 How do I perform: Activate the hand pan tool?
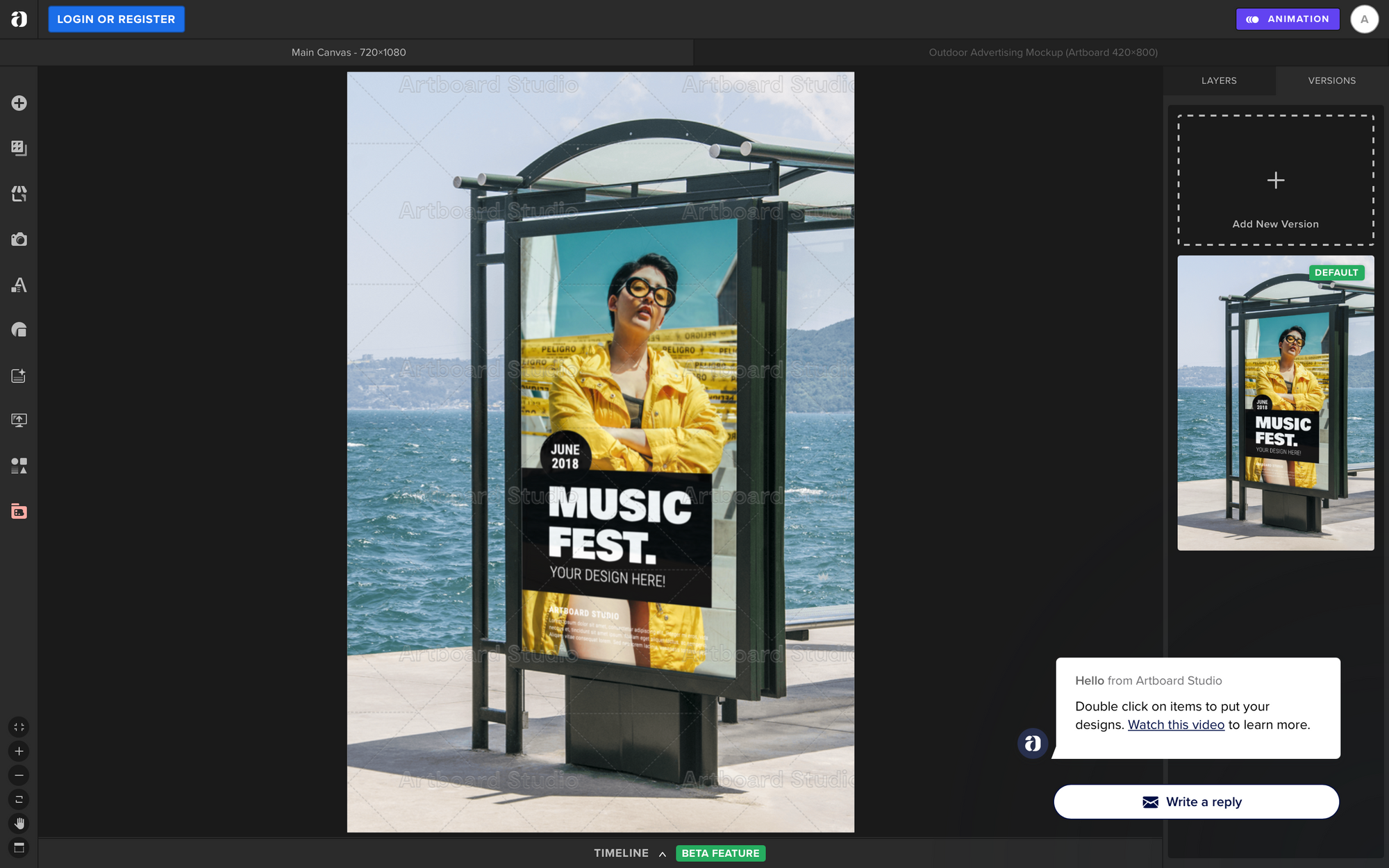pyautogui.click(x=19, y=824)
